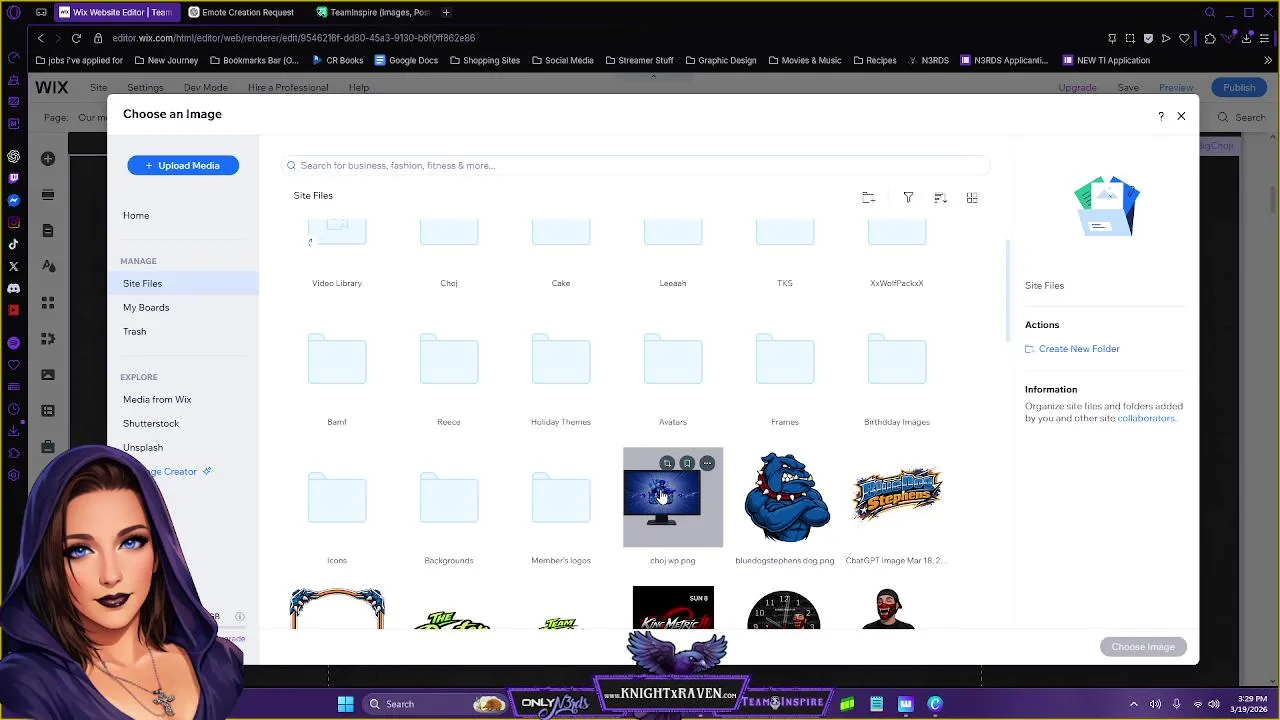This screenshot has height=720, width=1280.
Task: Click the Choose Image button
Action: point(1143,647)
